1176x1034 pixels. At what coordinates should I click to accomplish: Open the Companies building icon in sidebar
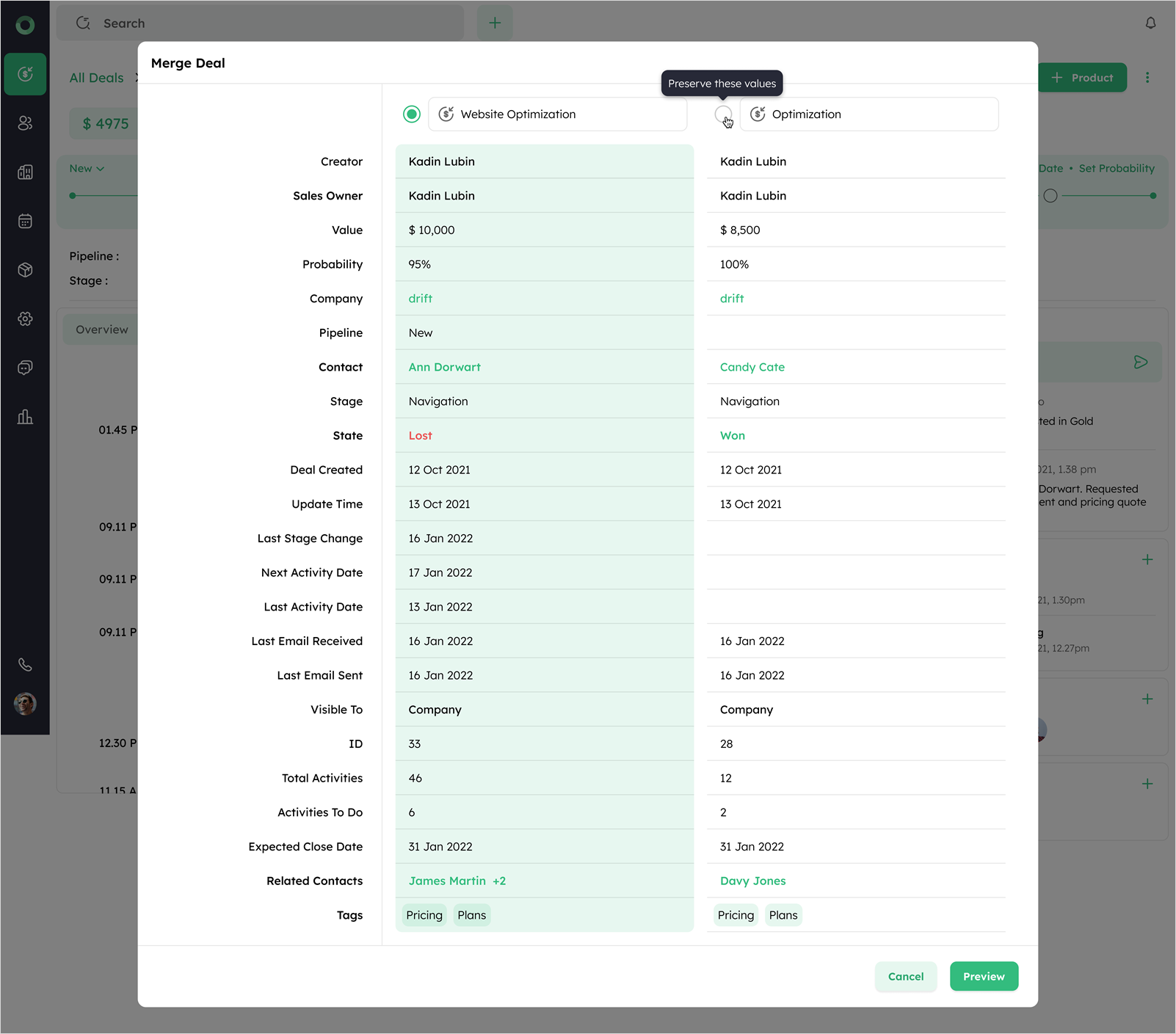(x=25, y=172)
